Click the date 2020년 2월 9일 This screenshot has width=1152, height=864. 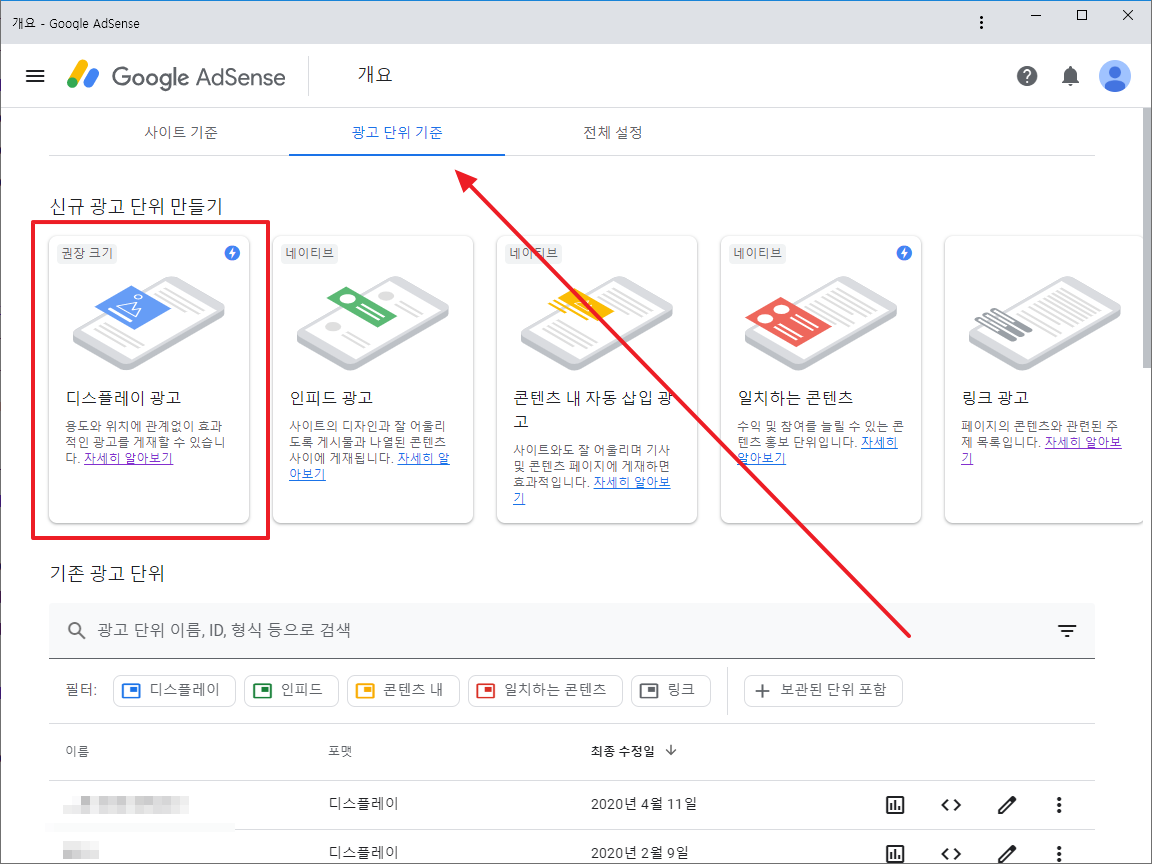point(640,852)
